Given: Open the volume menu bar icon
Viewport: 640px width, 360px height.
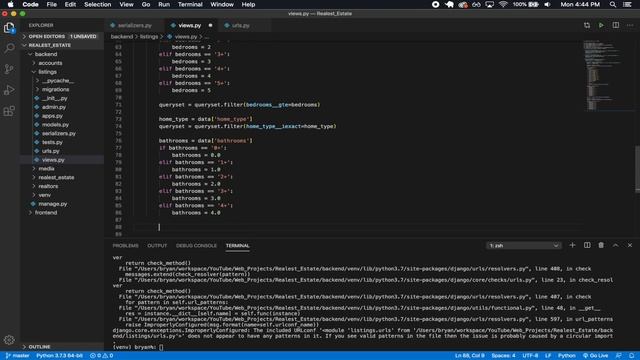Looking at the screenshot, I should pos(547,4).
